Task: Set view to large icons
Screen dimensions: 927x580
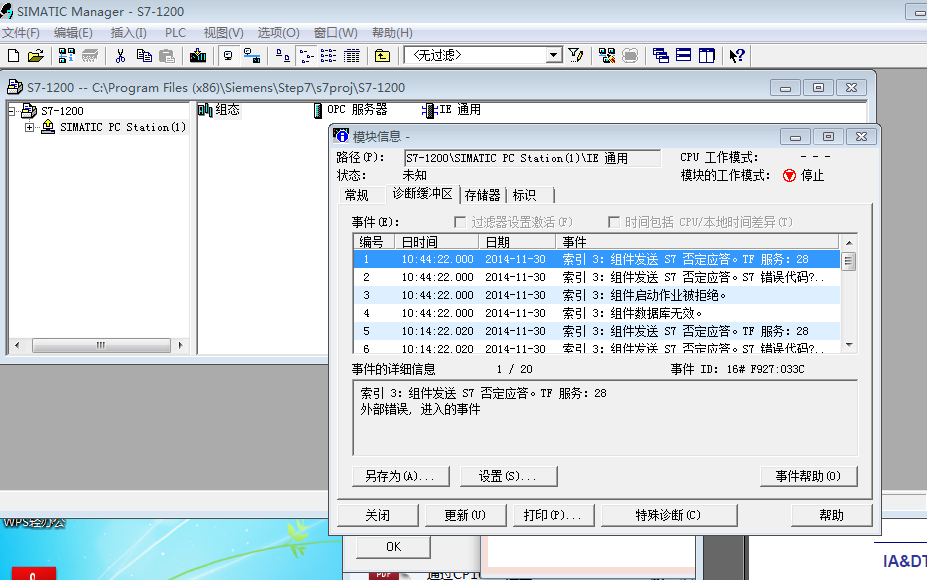Action: (x=283, y=56)
